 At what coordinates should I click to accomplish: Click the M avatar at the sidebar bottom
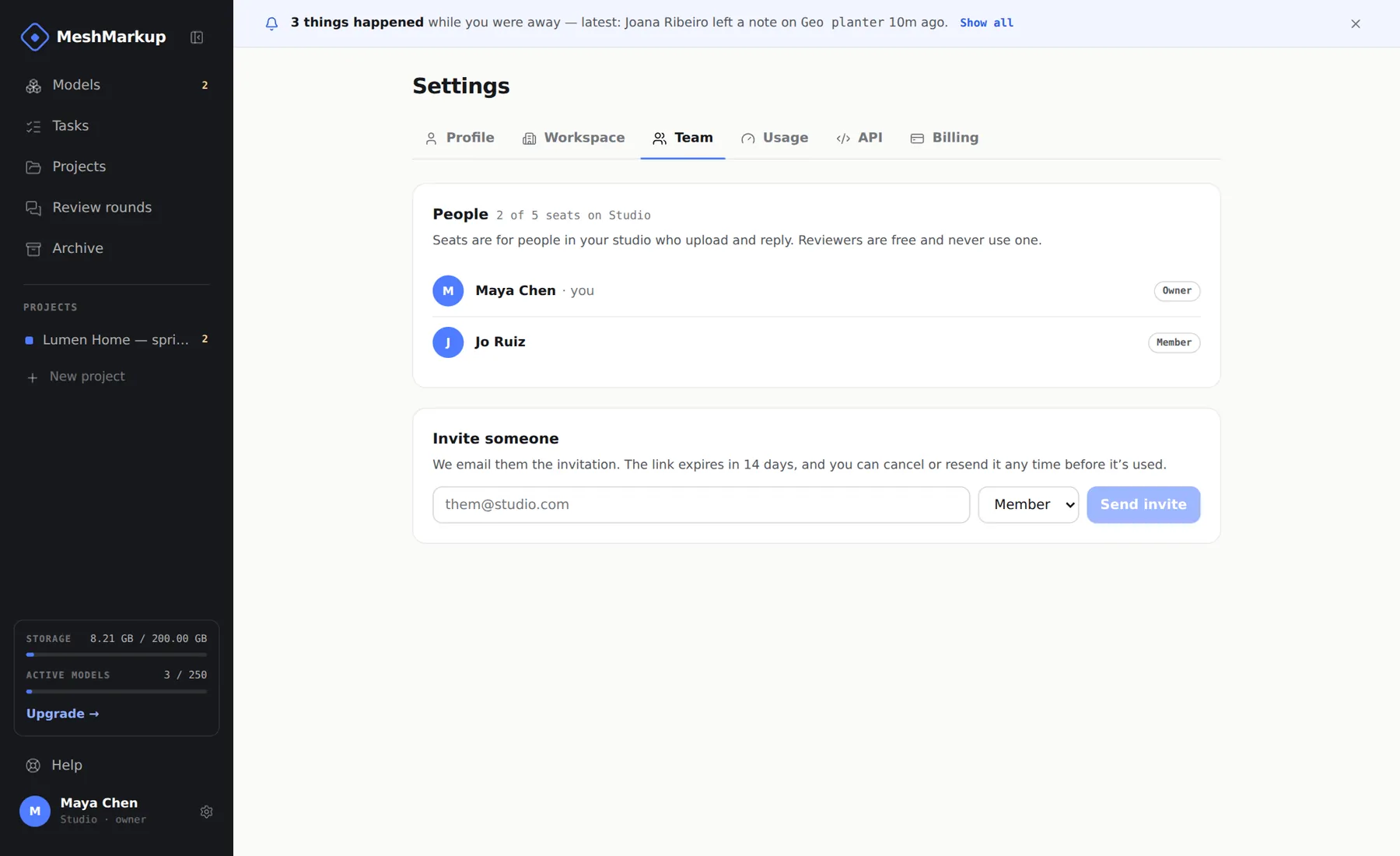(35, 811)
